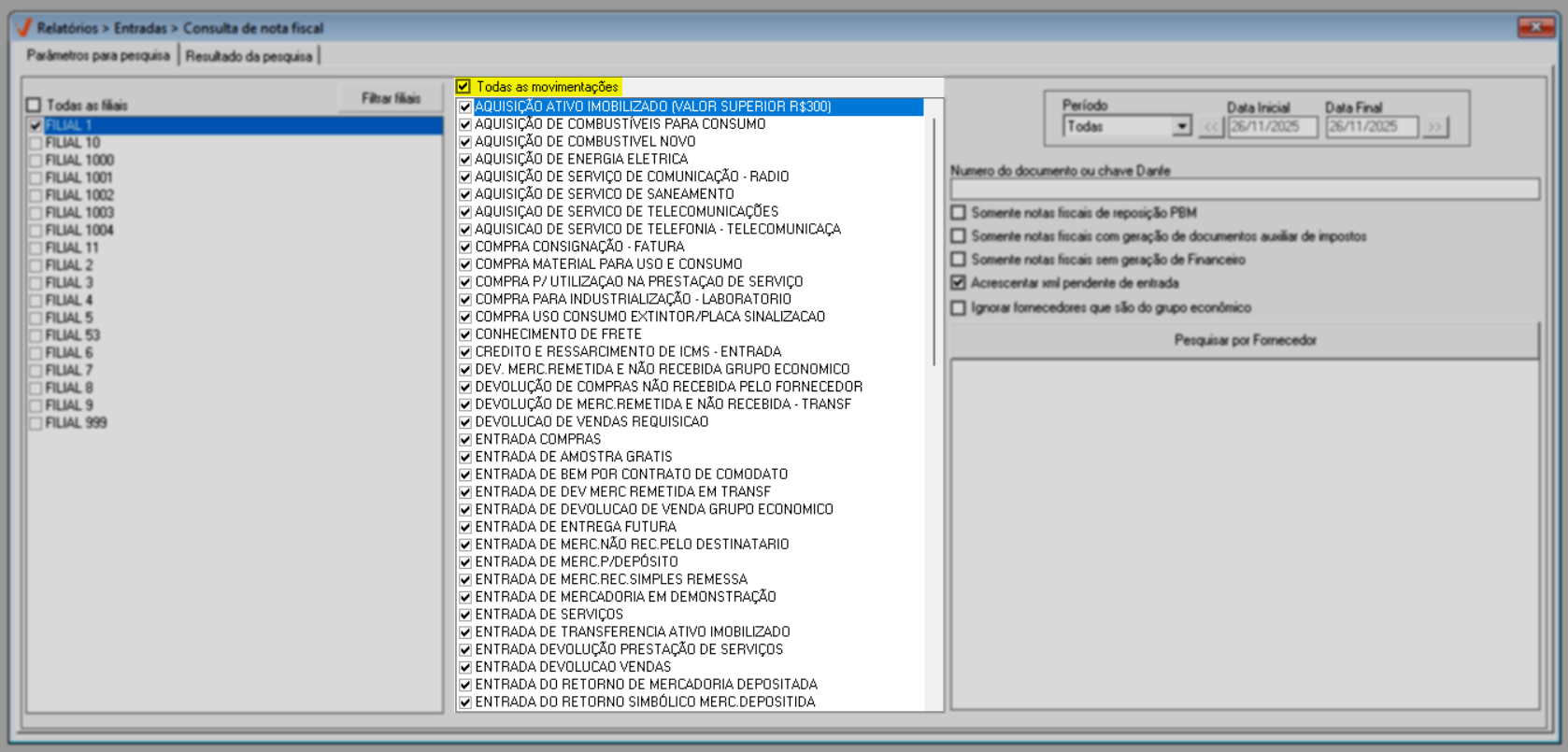Select COMPRA CONSIGNAÇÃO - FATURA row text
The height and width of the screenshot is (752, 1568).
pyautogui.click(x=579, y=247)
